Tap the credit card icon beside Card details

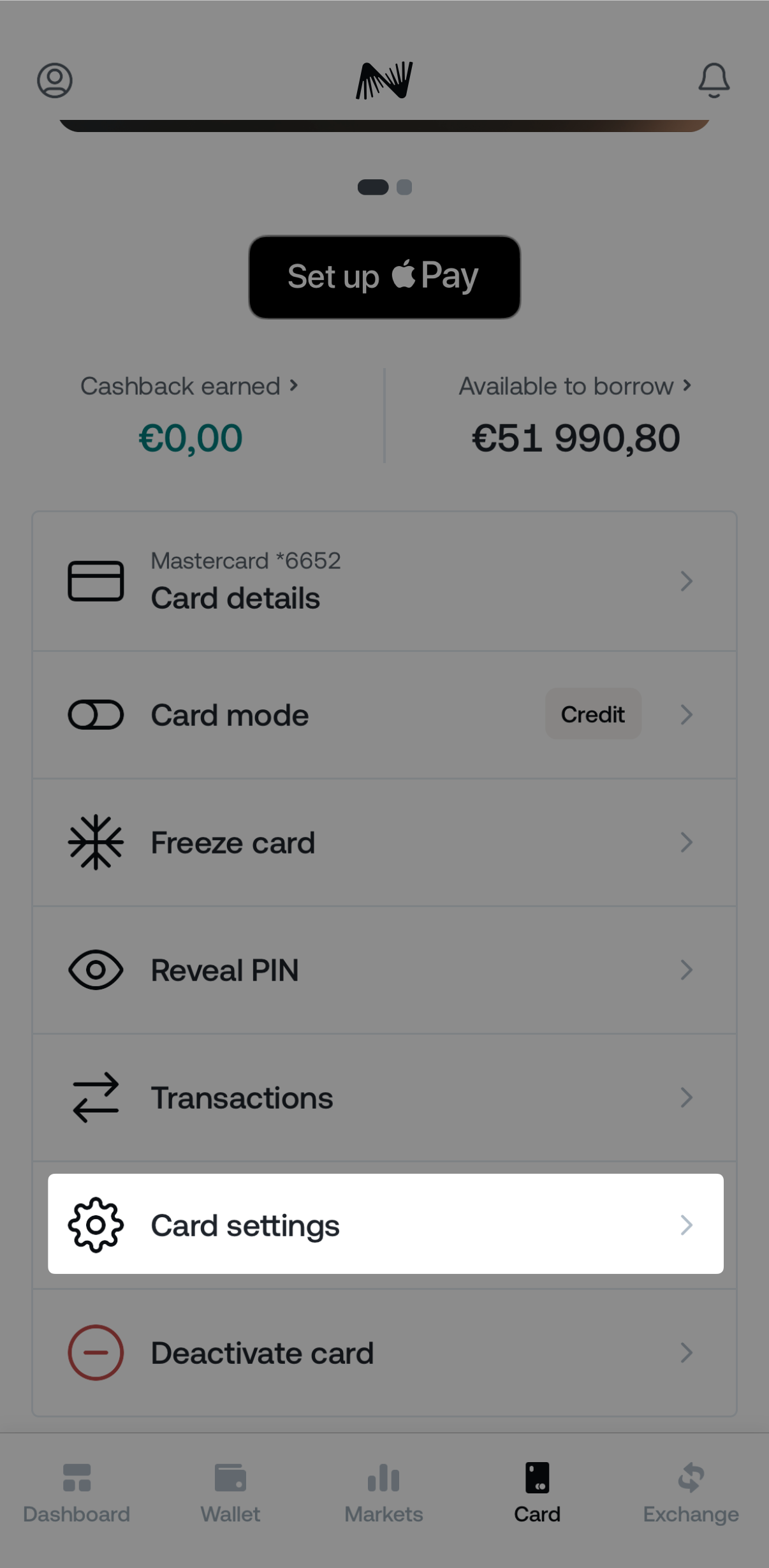[96, 581]
